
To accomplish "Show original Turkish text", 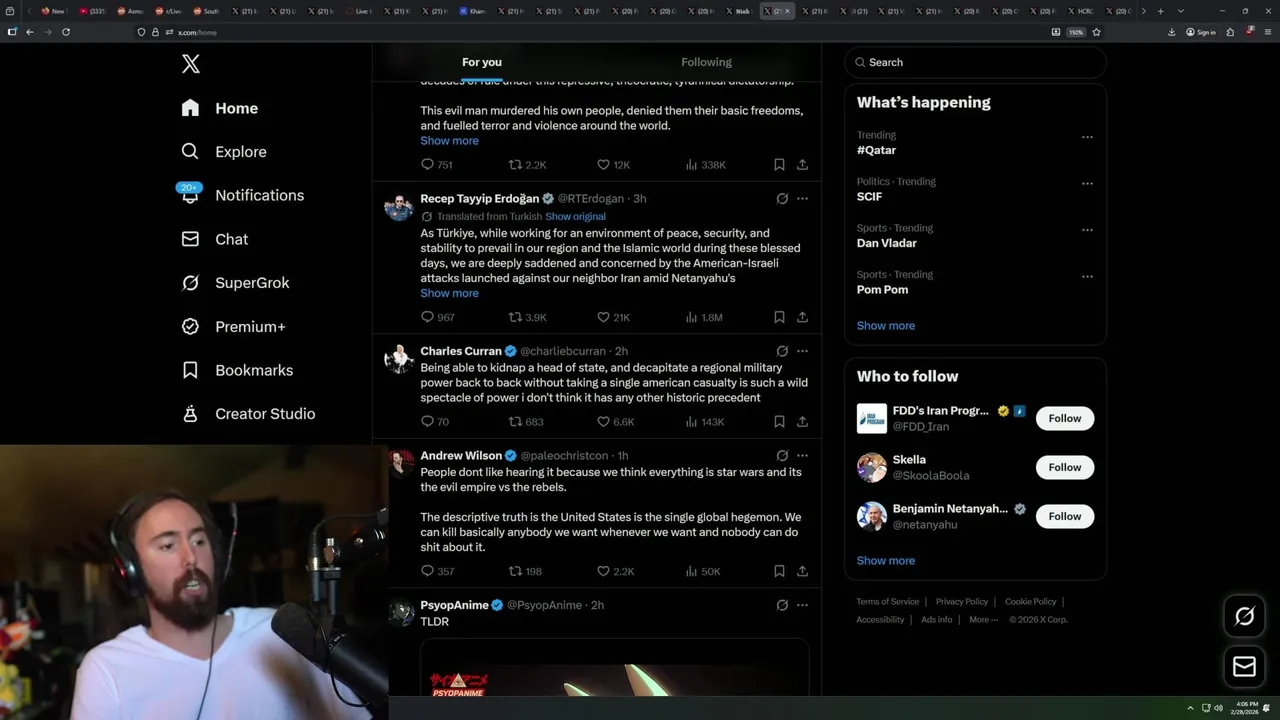I will (575, 216).
